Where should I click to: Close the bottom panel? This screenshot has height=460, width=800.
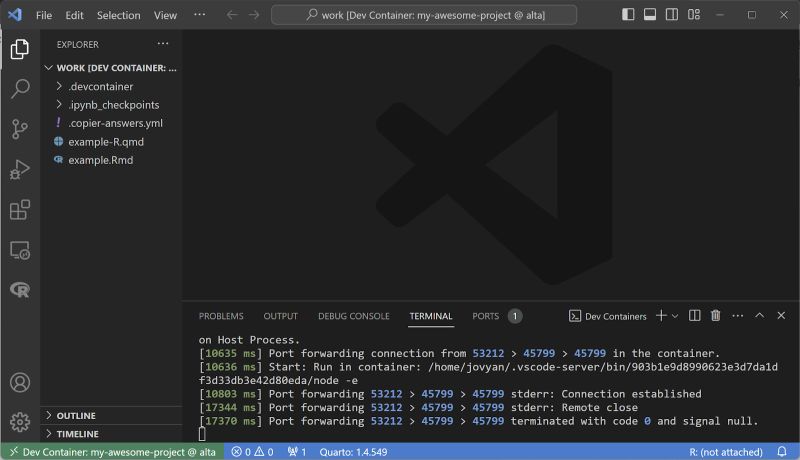[x=781, y=316]
